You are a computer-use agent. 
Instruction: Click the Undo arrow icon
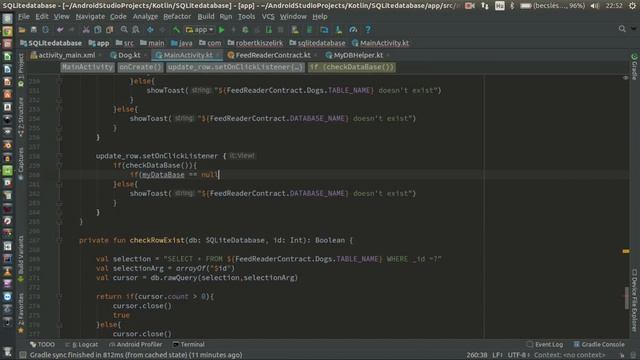pos(60,30)
